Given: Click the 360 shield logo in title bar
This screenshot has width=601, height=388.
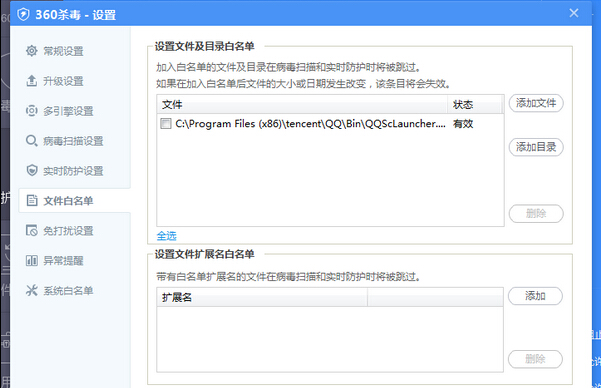Looking at the screenshot, I should coord(23,15).
